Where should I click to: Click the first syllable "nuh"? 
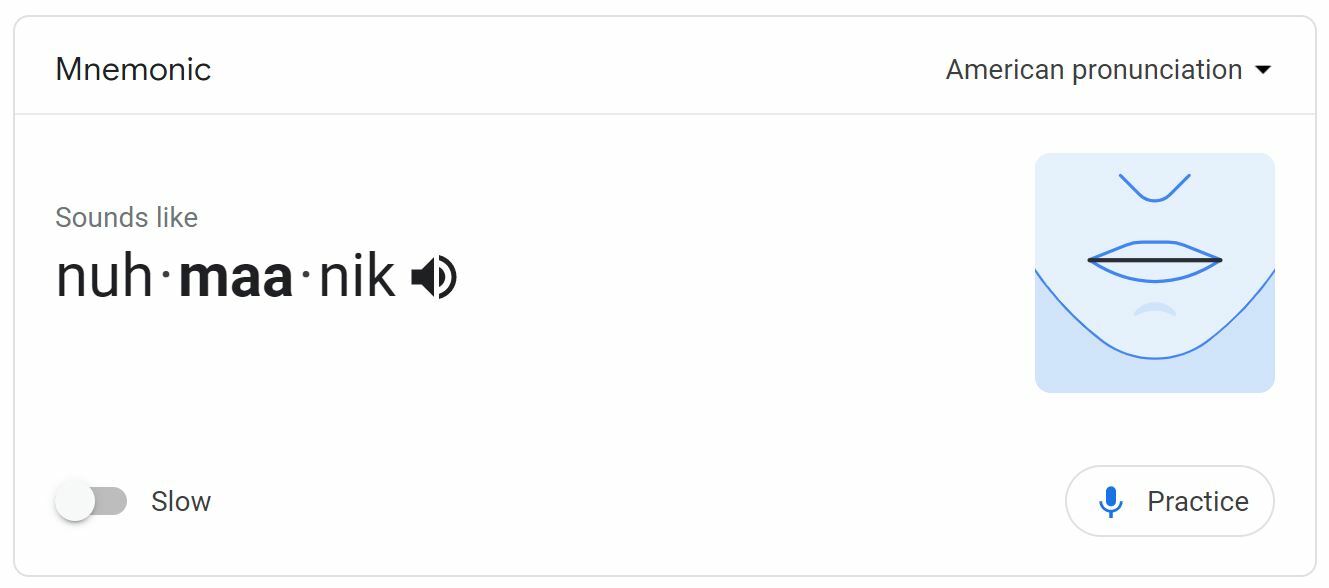point(104,277)
